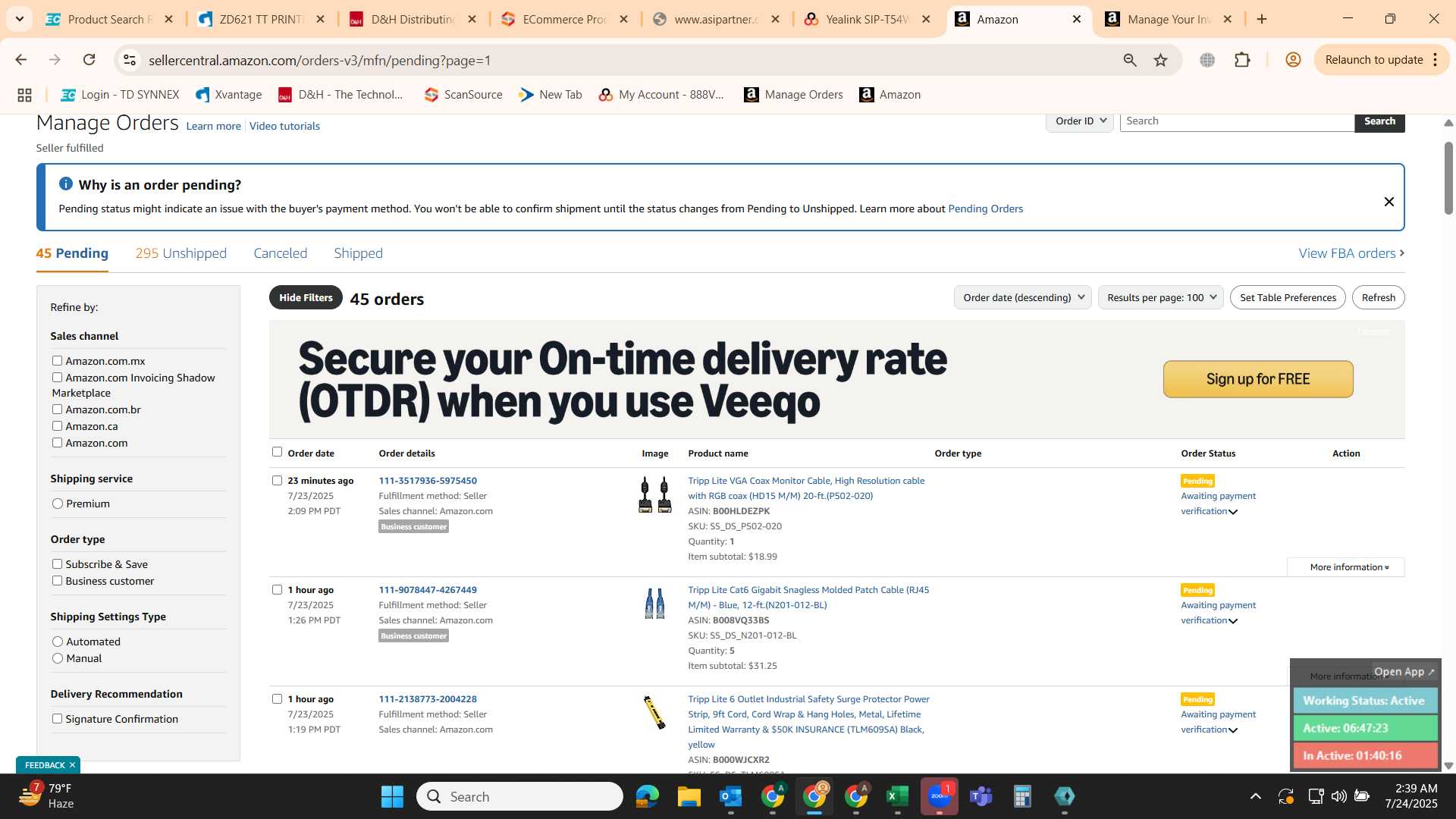
Task: Switch to the Canceled orders tab
Action: click(280, 253)
